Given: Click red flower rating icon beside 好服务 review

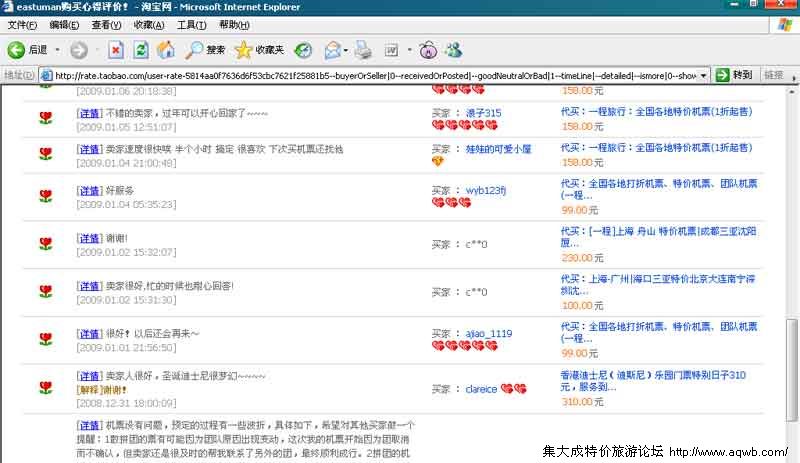Looking at the screenshot, I should [x=46, y=196].
